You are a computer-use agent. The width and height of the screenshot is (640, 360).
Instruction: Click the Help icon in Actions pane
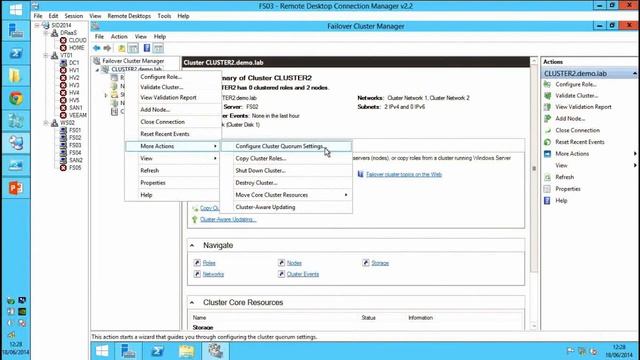[547, 200]
